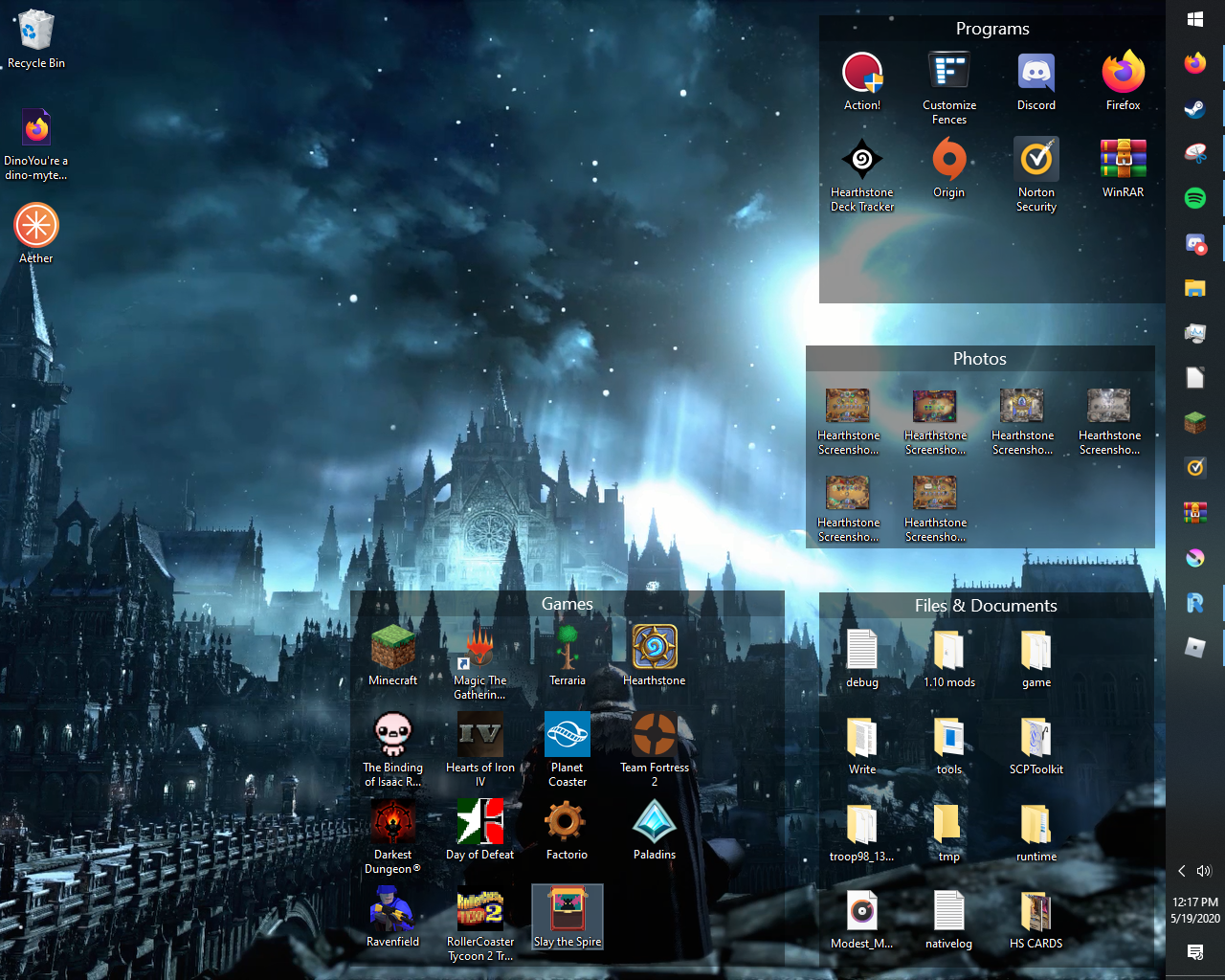Open the Roblox taskbar icon

(x=1195, y=648)
